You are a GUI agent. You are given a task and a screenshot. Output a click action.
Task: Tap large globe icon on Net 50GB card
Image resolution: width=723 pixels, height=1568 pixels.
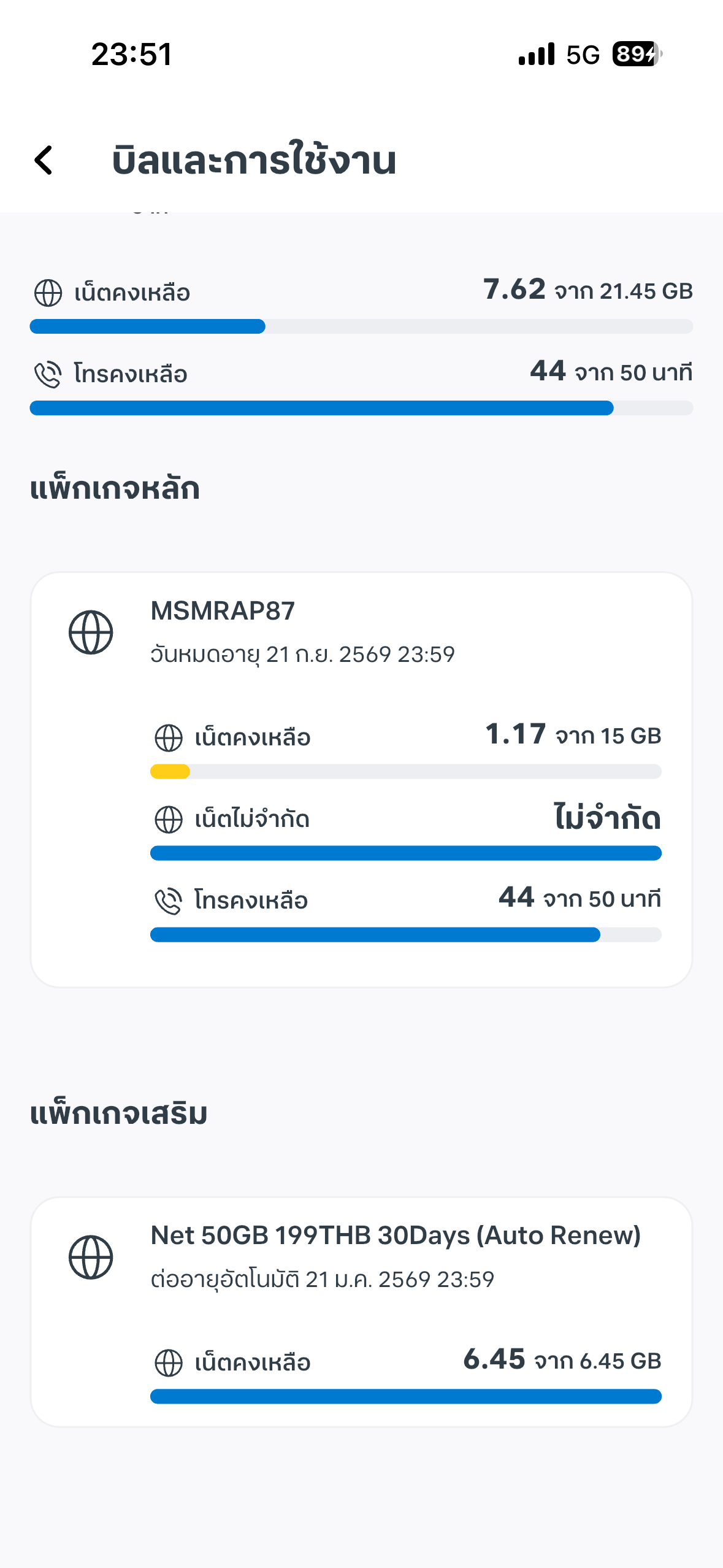(x=91, y=1257)
